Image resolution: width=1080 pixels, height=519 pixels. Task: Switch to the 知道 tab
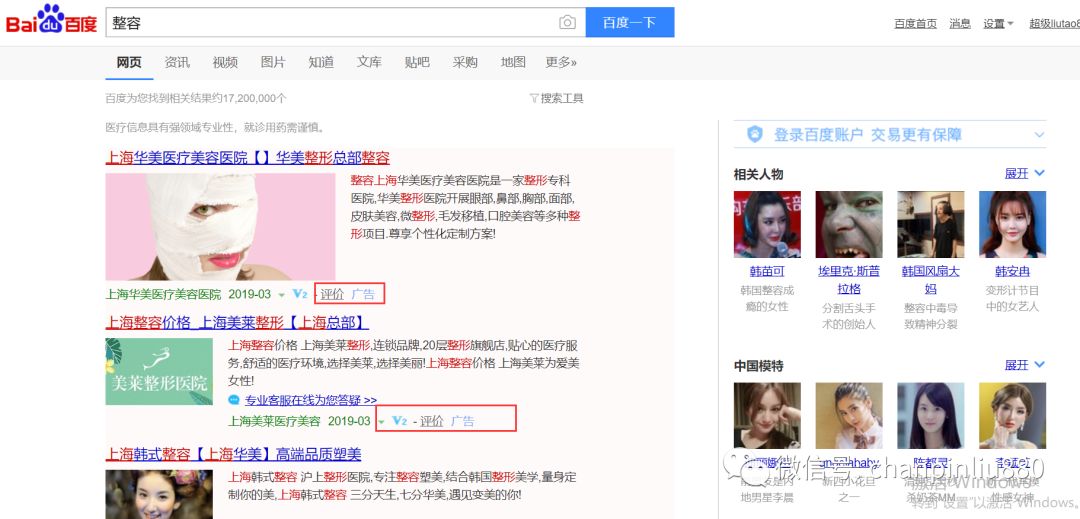pyautogui.click(x=321, y=63)
